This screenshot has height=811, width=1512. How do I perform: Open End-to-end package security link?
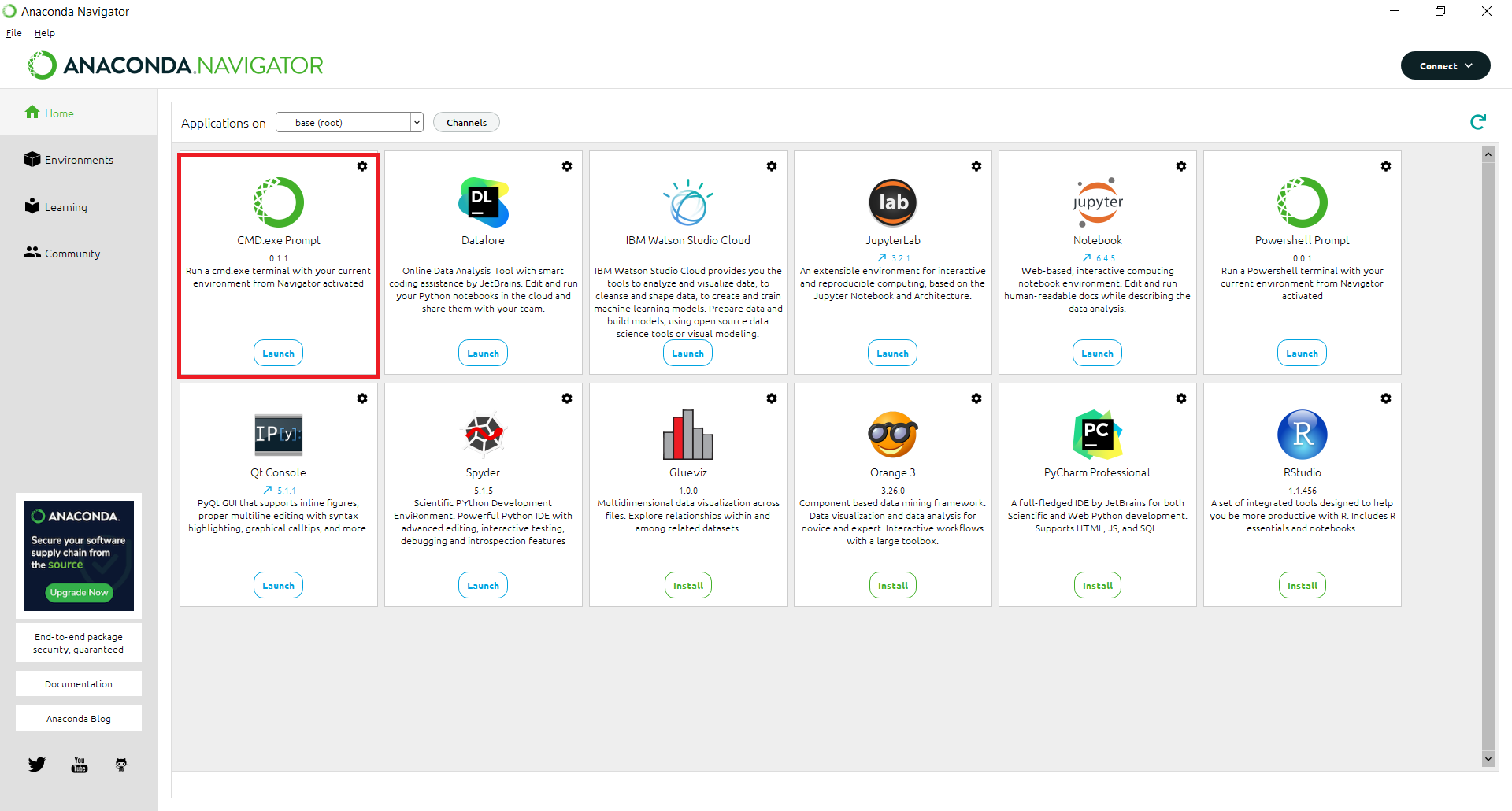79,643
